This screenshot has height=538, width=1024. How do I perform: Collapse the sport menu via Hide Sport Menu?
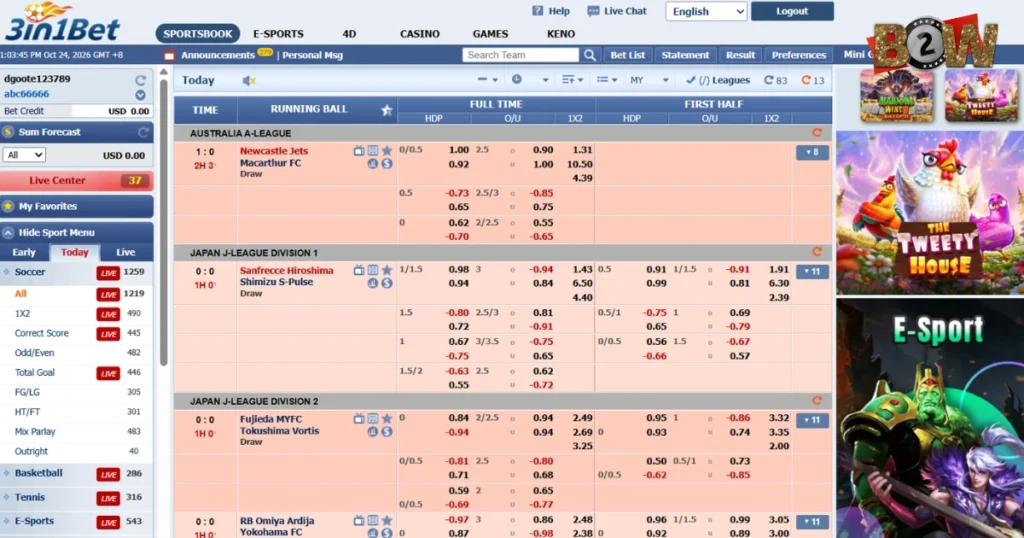click(76, 232)
